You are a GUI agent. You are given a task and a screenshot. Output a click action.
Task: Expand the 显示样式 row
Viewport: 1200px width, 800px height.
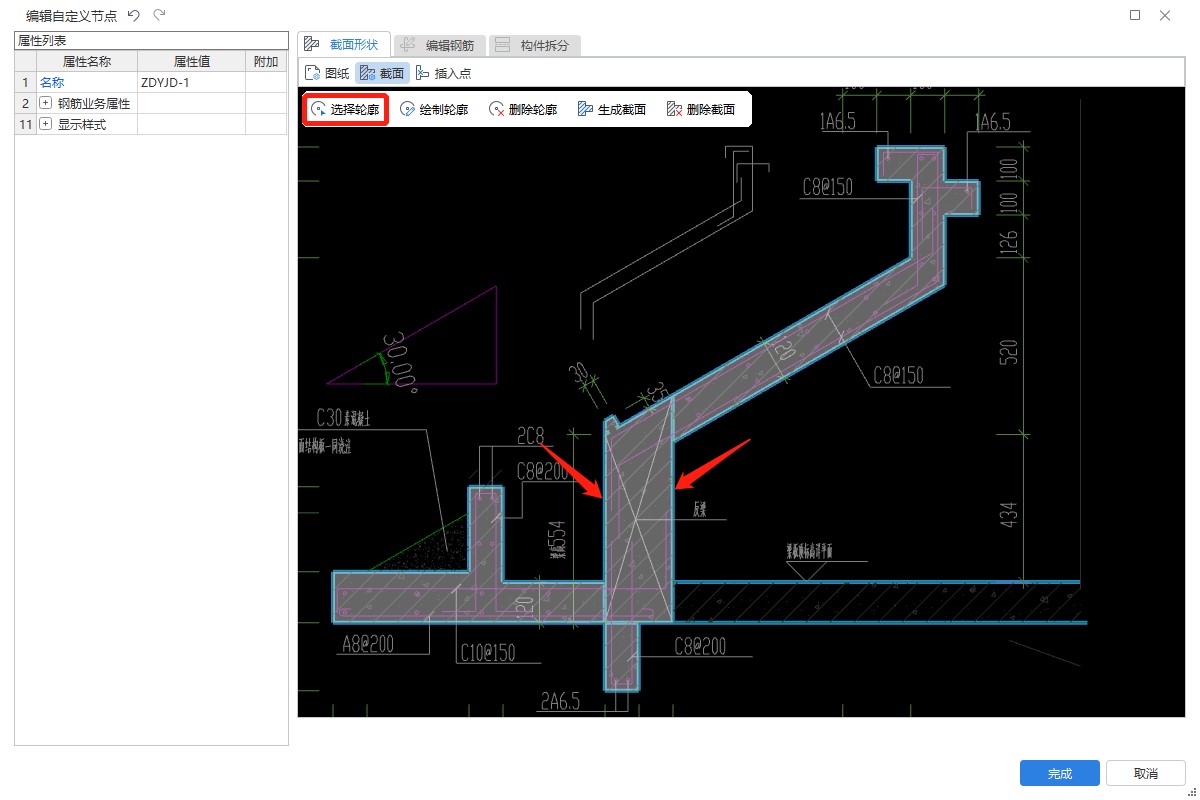(x=45, y=124)
